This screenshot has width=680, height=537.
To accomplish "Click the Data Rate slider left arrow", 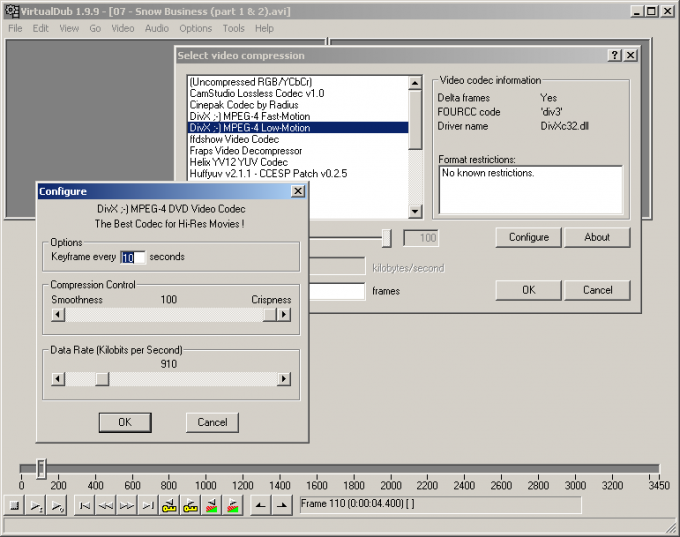I will [x=58, y=379].
